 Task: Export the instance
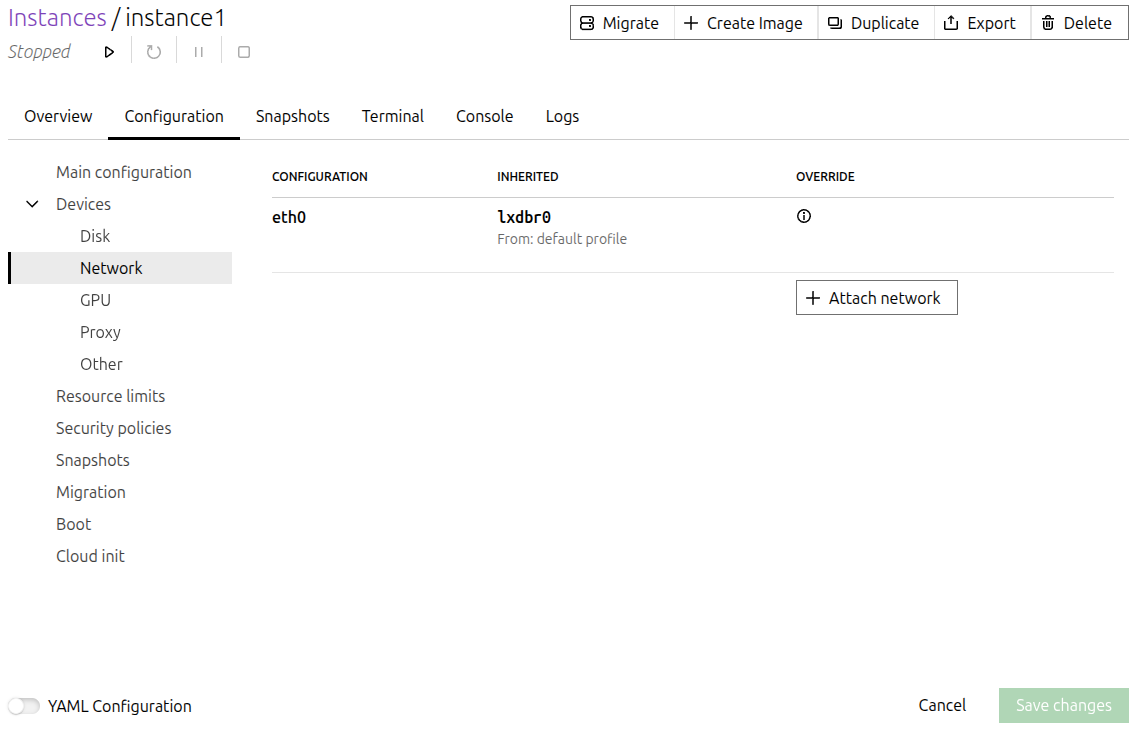click(x=981, y=23)
